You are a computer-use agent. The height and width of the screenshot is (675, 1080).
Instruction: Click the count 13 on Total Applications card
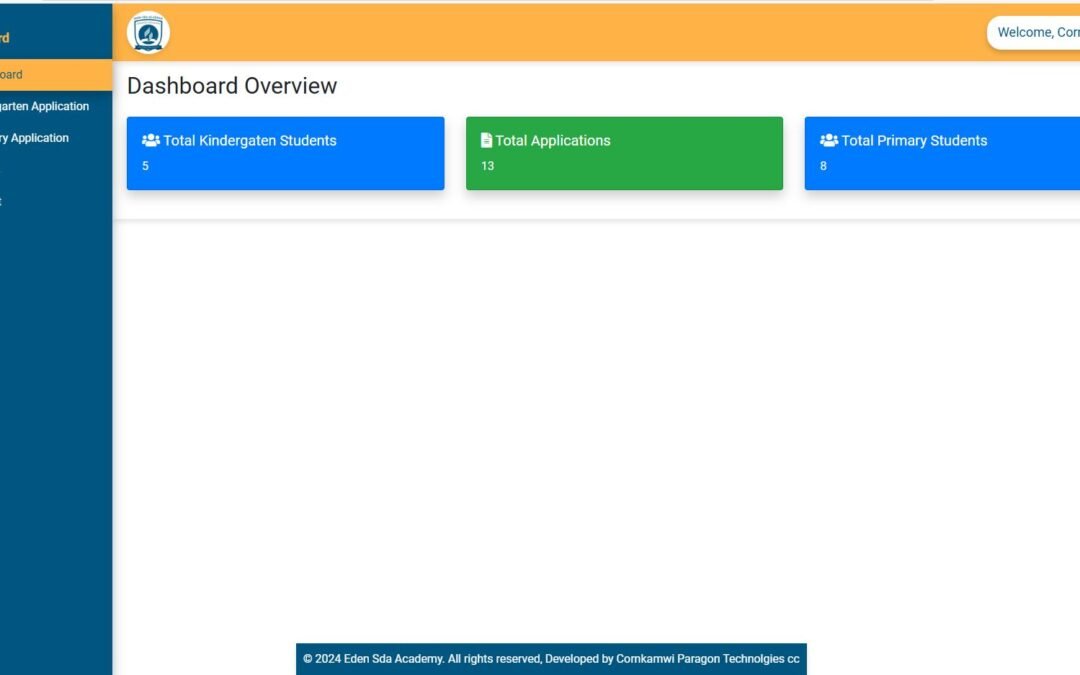point(487,165)
